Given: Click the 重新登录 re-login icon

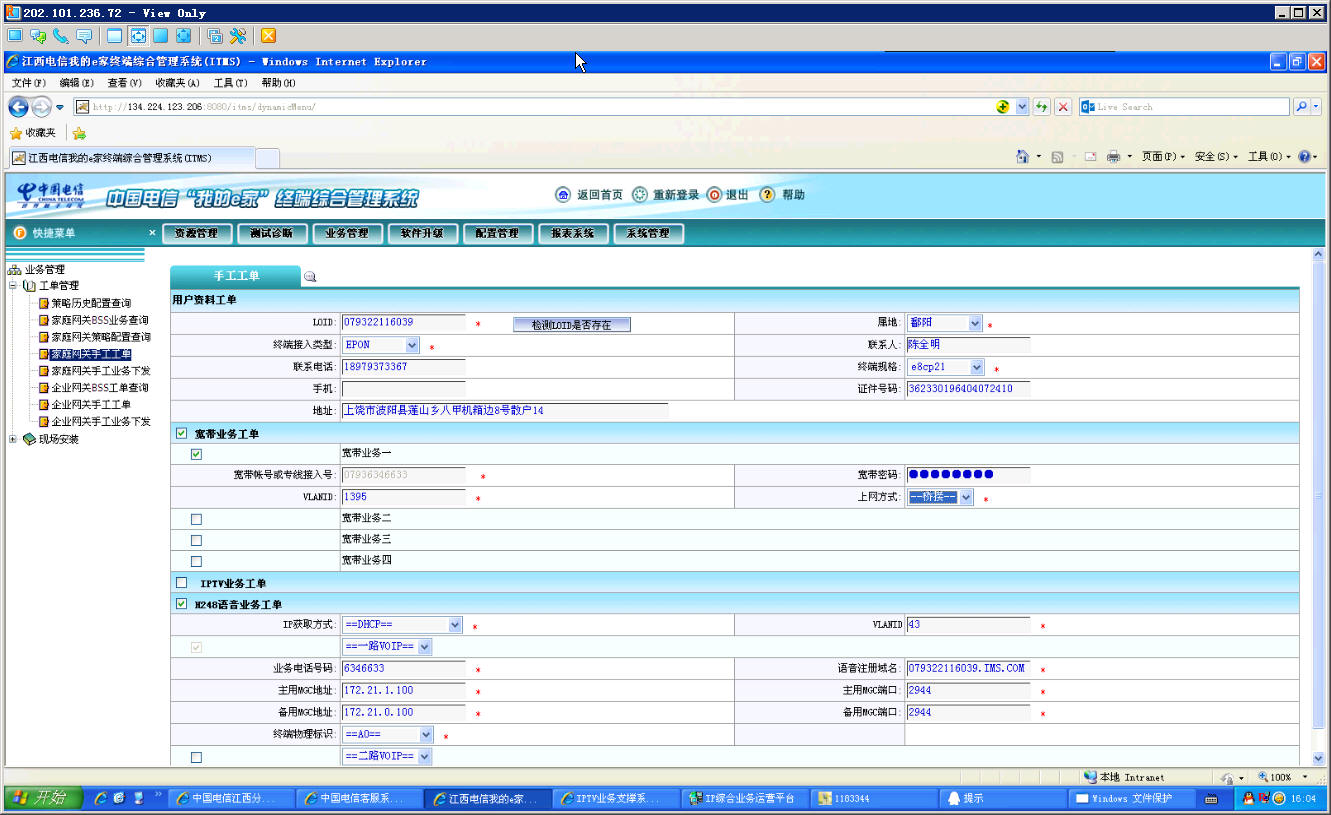Looking at the screenshot, I should [640, 195].
